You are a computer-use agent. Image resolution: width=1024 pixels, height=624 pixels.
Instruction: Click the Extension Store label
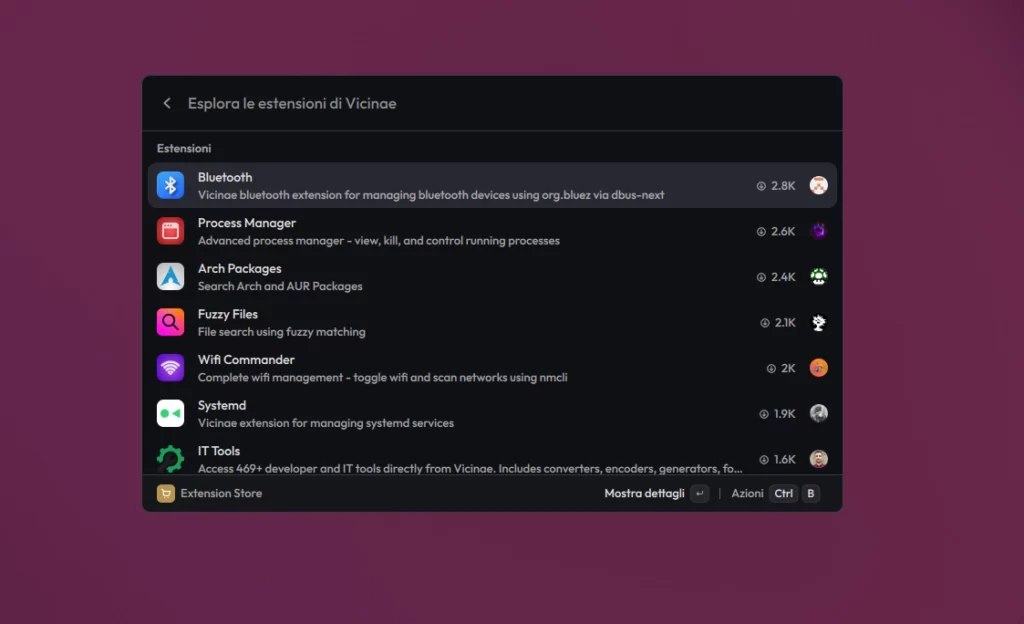(x=221, y=493)
